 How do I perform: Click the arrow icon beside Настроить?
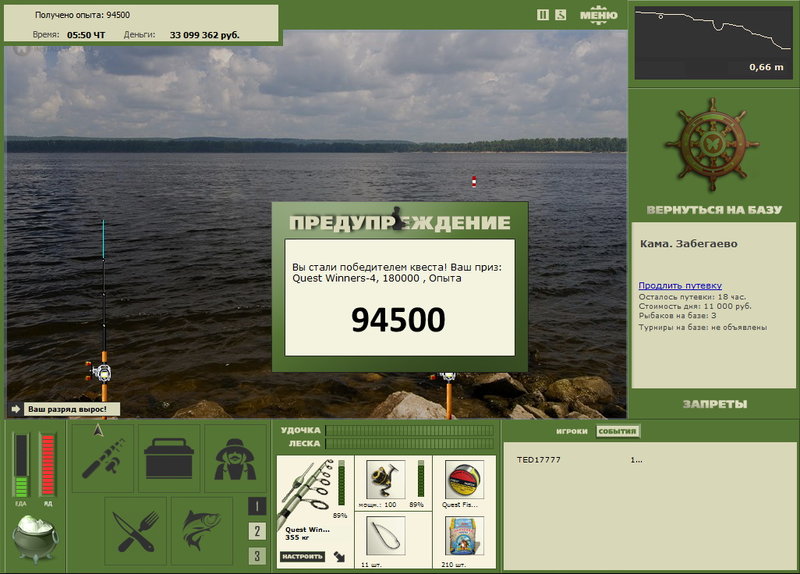point(339,557)
